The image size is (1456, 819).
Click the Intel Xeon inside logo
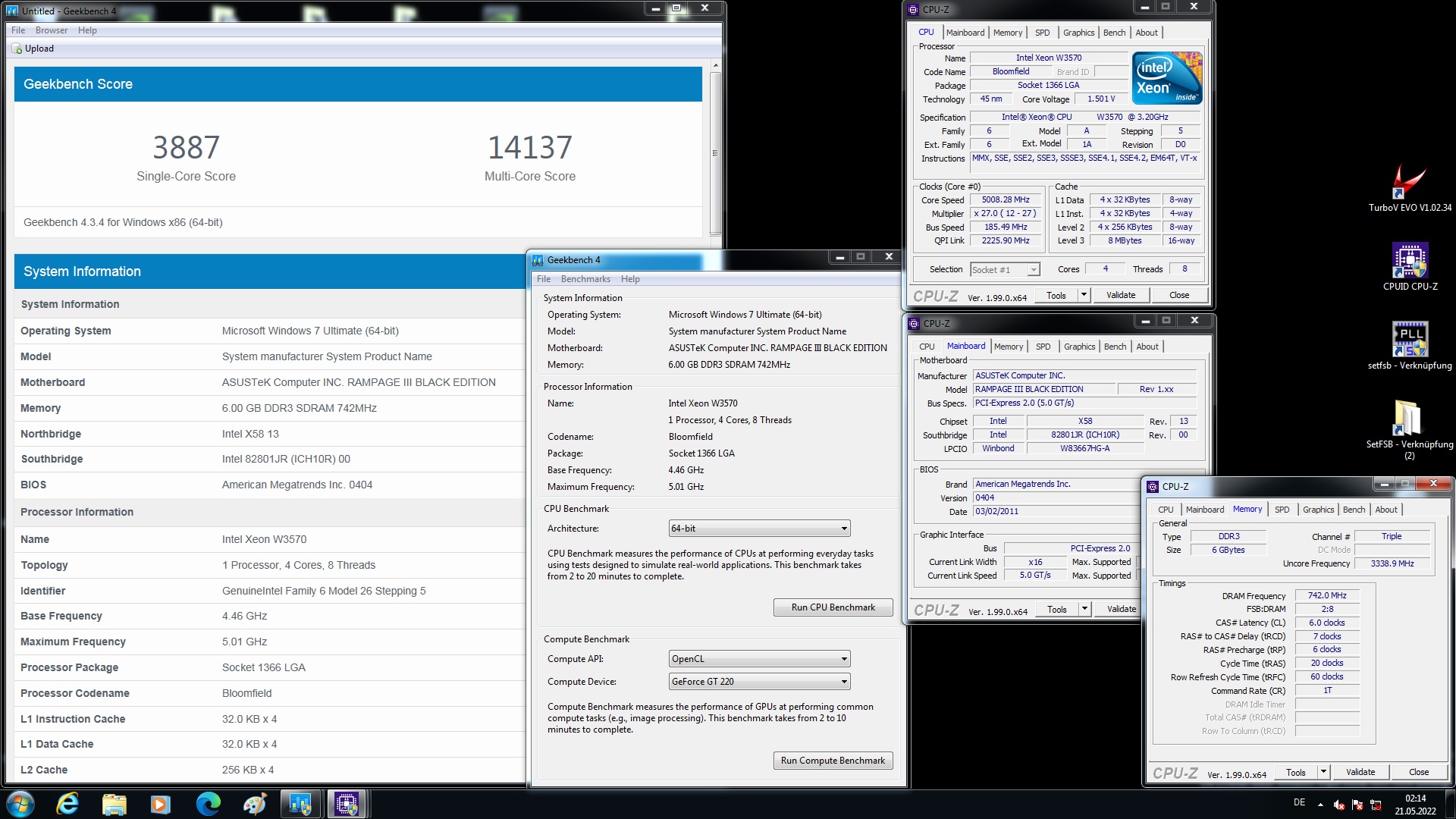tap(1167, 78)
